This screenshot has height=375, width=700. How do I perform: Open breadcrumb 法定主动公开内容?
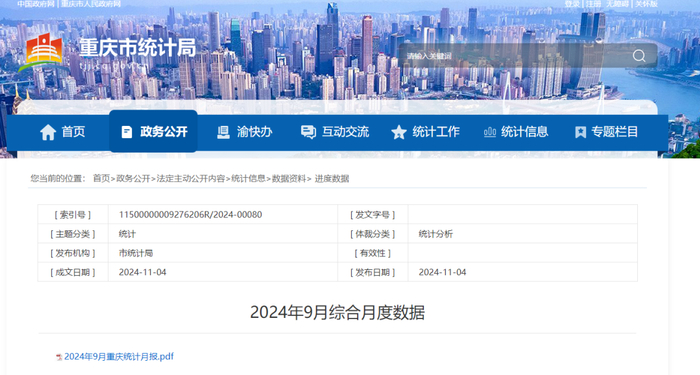(x=191, y=179)
